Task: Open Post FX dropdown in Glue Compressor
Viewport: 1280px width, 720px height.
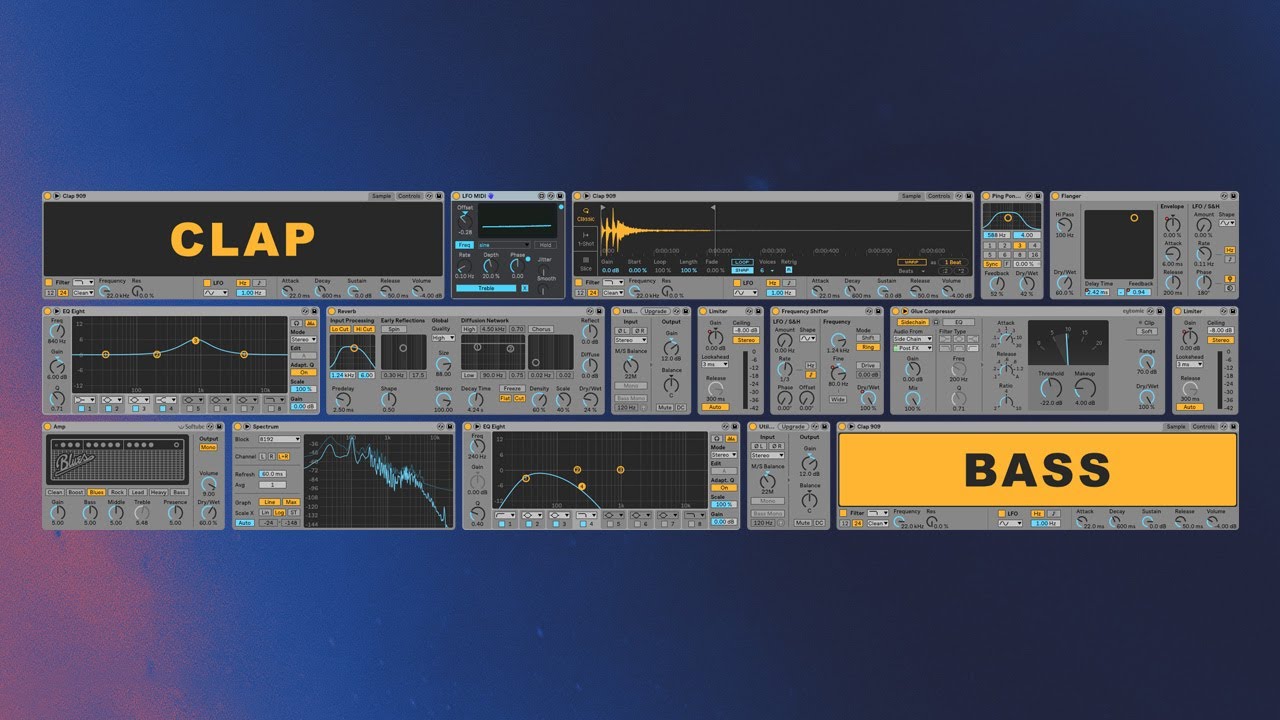Action: pyautogui.click(x=913, y=348)
